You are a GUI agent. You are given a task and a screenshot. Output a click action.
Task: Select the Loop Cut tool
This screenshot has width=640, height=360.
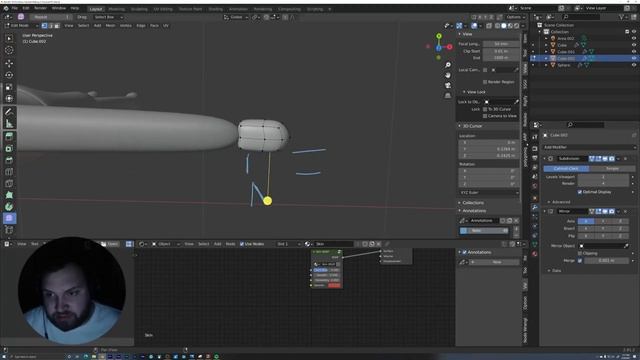coord(9,172)
